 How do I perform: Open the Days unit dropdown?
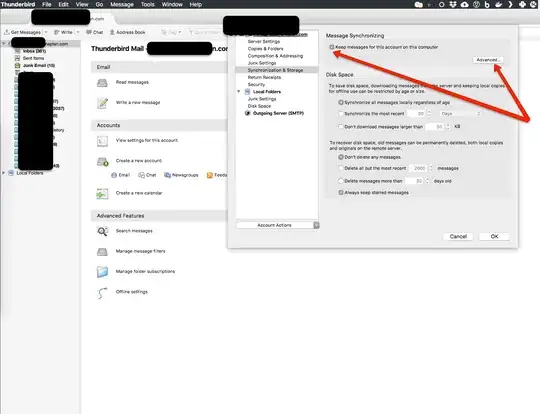[460, 114]
